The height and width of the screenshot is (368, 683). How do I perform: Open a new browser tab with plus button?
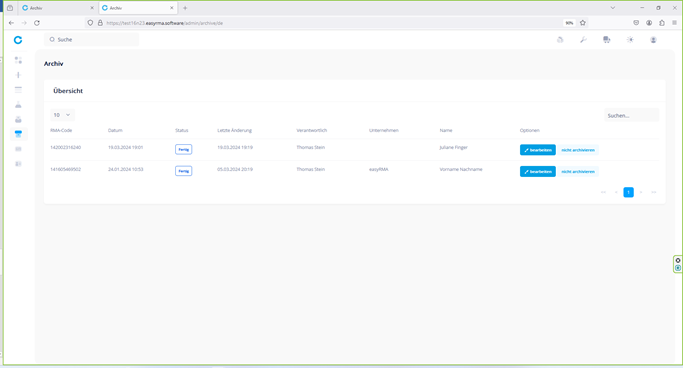click(185, 8)
